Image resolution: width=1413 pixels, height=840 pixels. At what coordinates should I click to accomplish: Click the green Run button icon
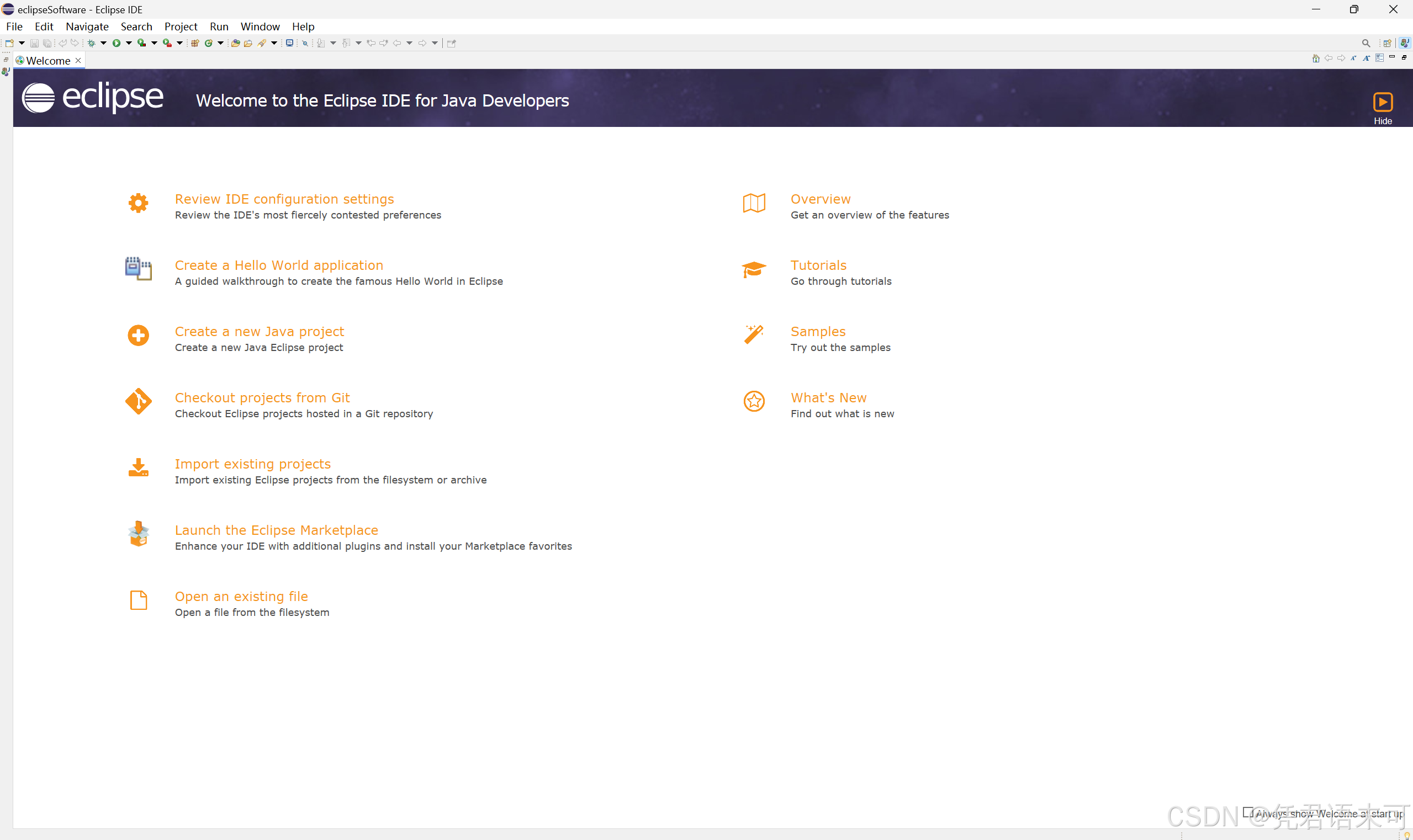click(x=116, y=43)
